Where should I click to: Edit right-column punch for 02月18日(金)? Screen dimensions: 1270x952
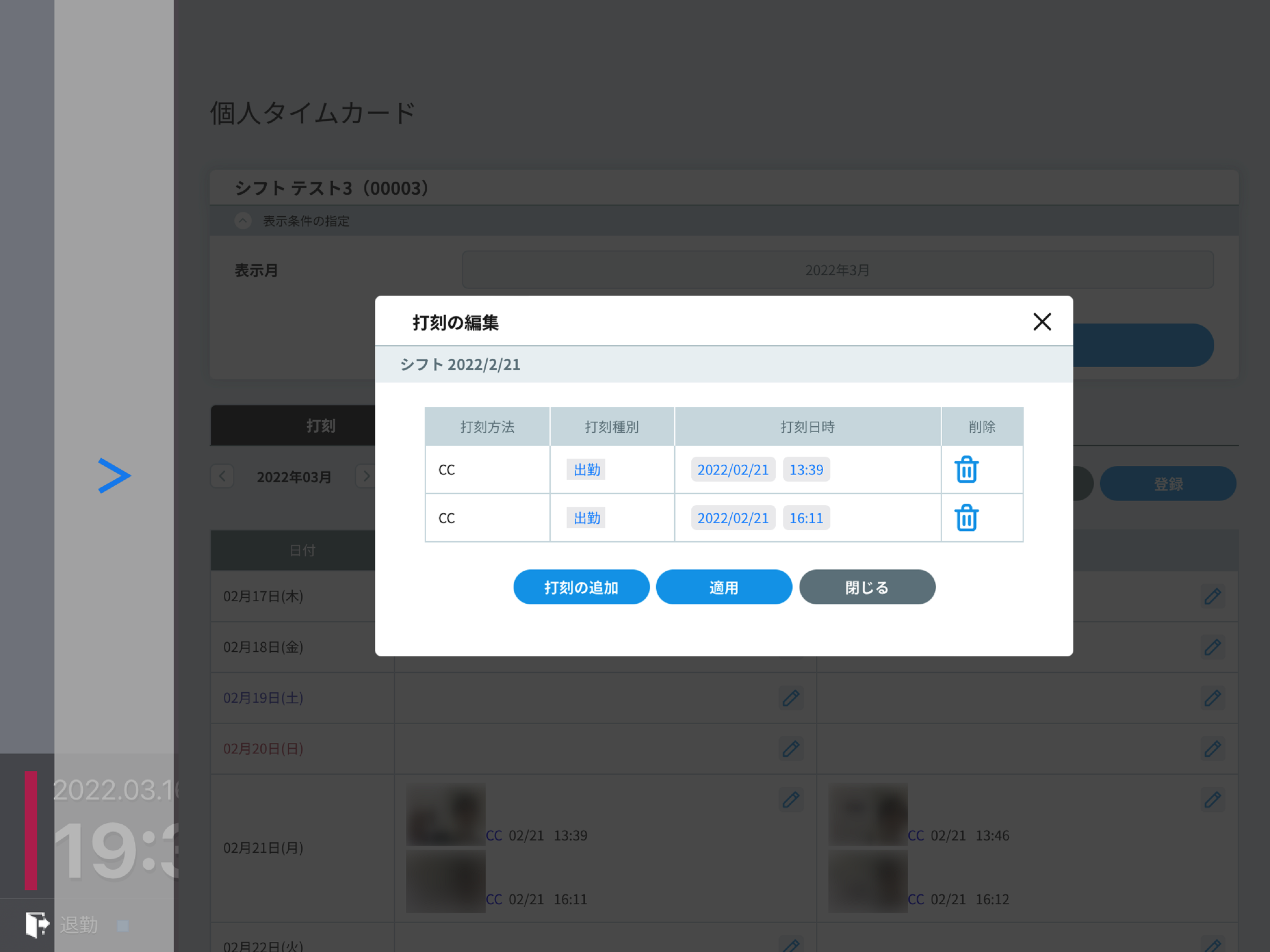click(1212, 647)
